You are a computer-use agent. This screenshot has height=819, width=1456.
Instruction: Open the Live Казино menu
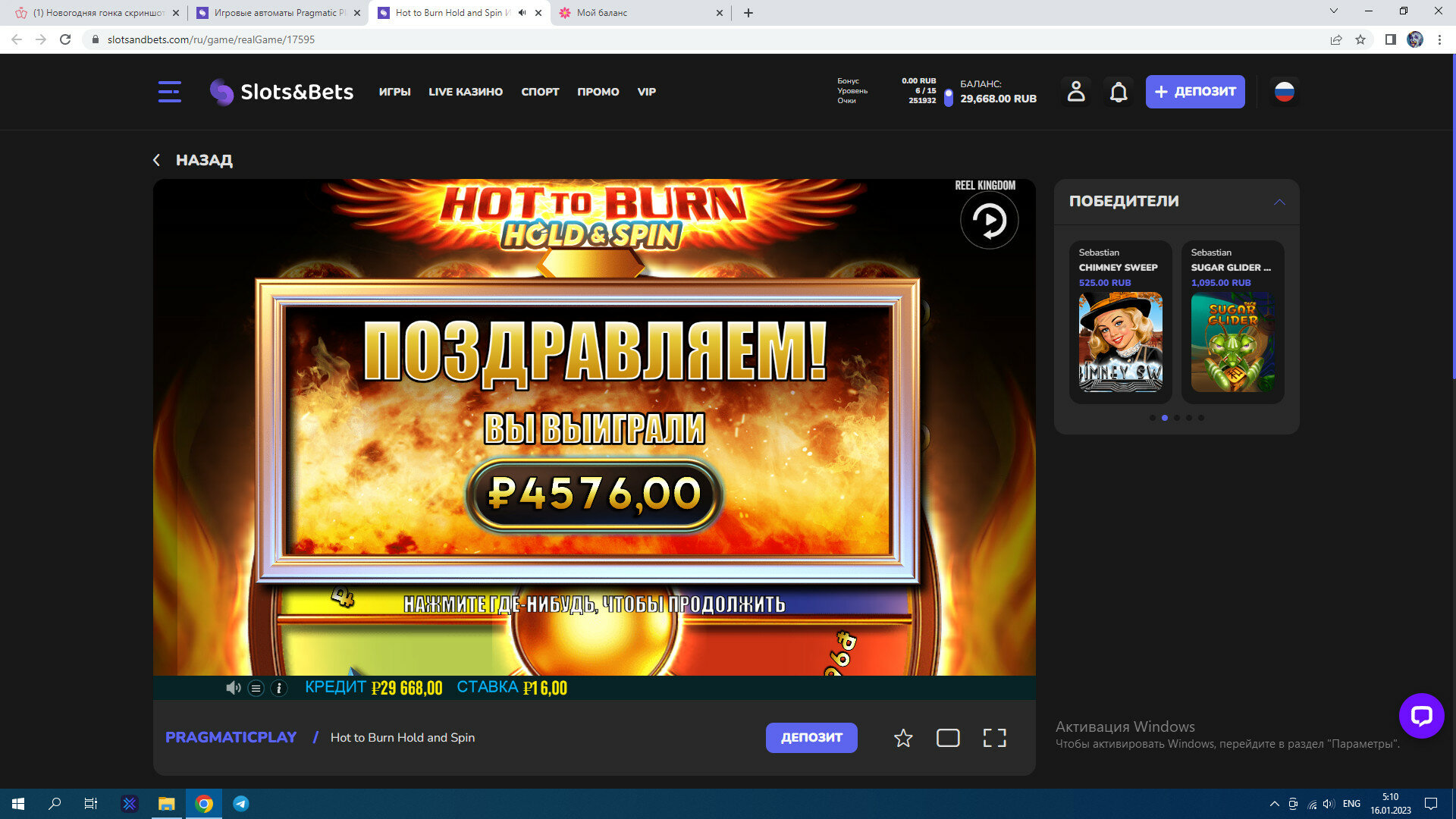click(465, 92)
